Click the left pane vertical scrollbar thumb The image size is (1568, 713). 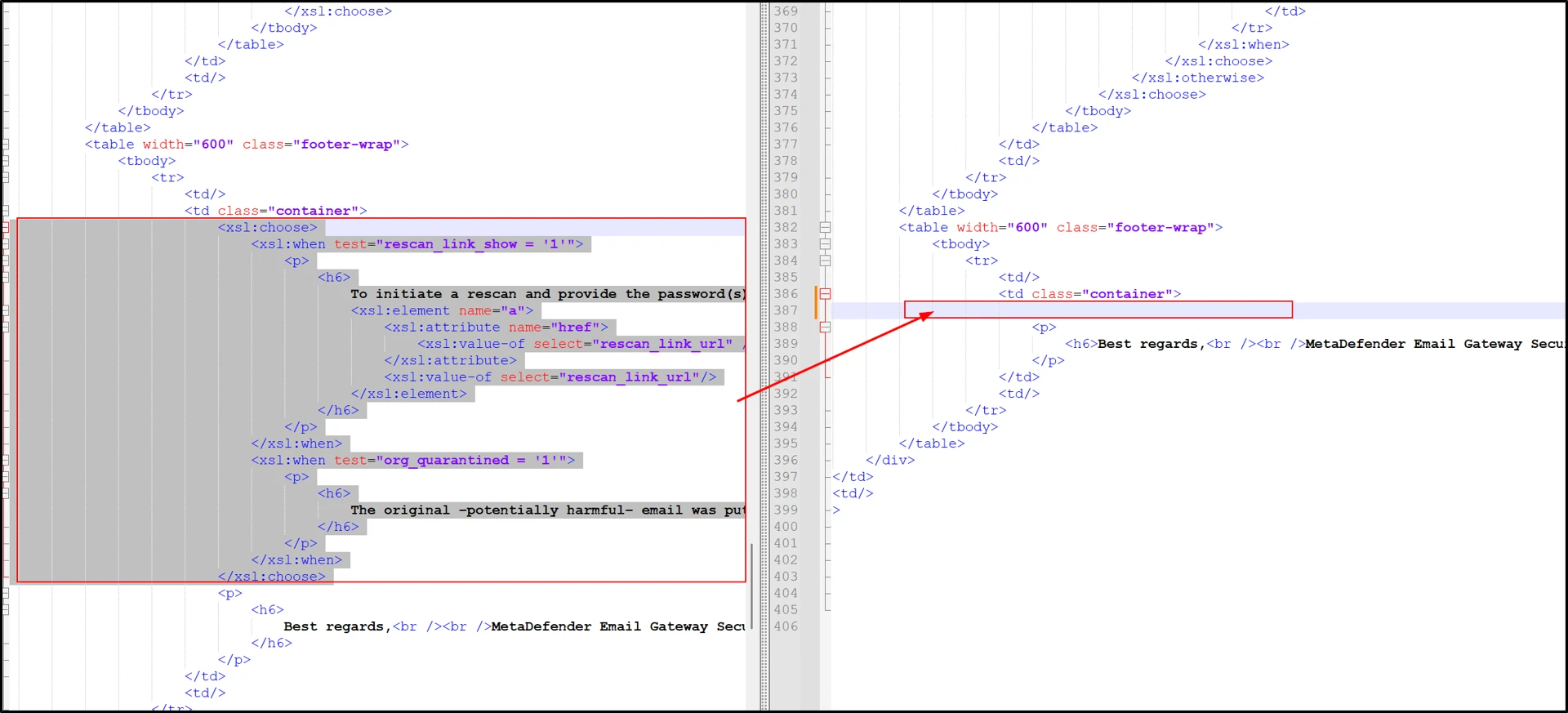click(751, 585)
